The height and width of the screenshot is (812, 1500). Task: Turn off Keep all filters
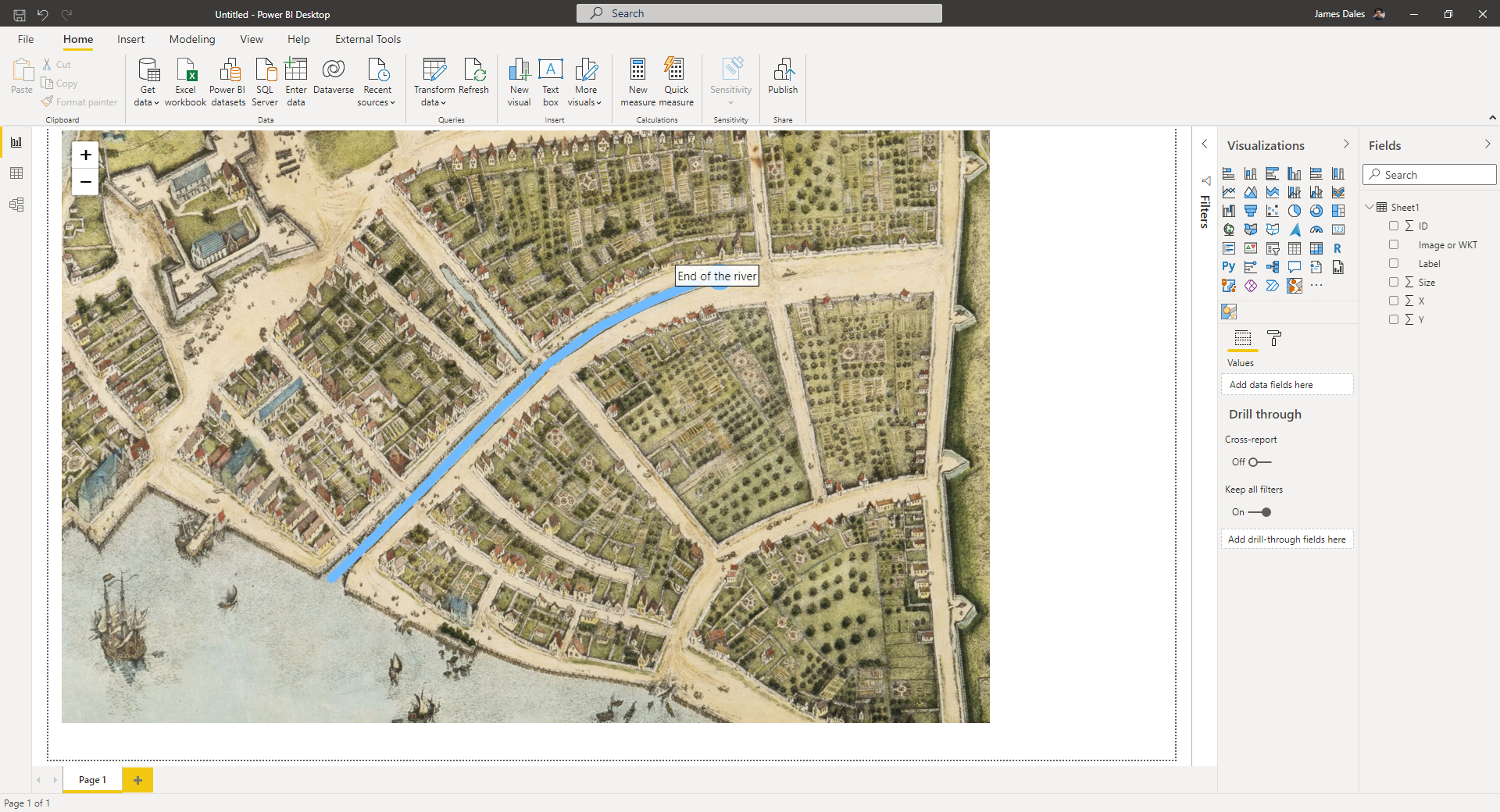click(1259, 512)
